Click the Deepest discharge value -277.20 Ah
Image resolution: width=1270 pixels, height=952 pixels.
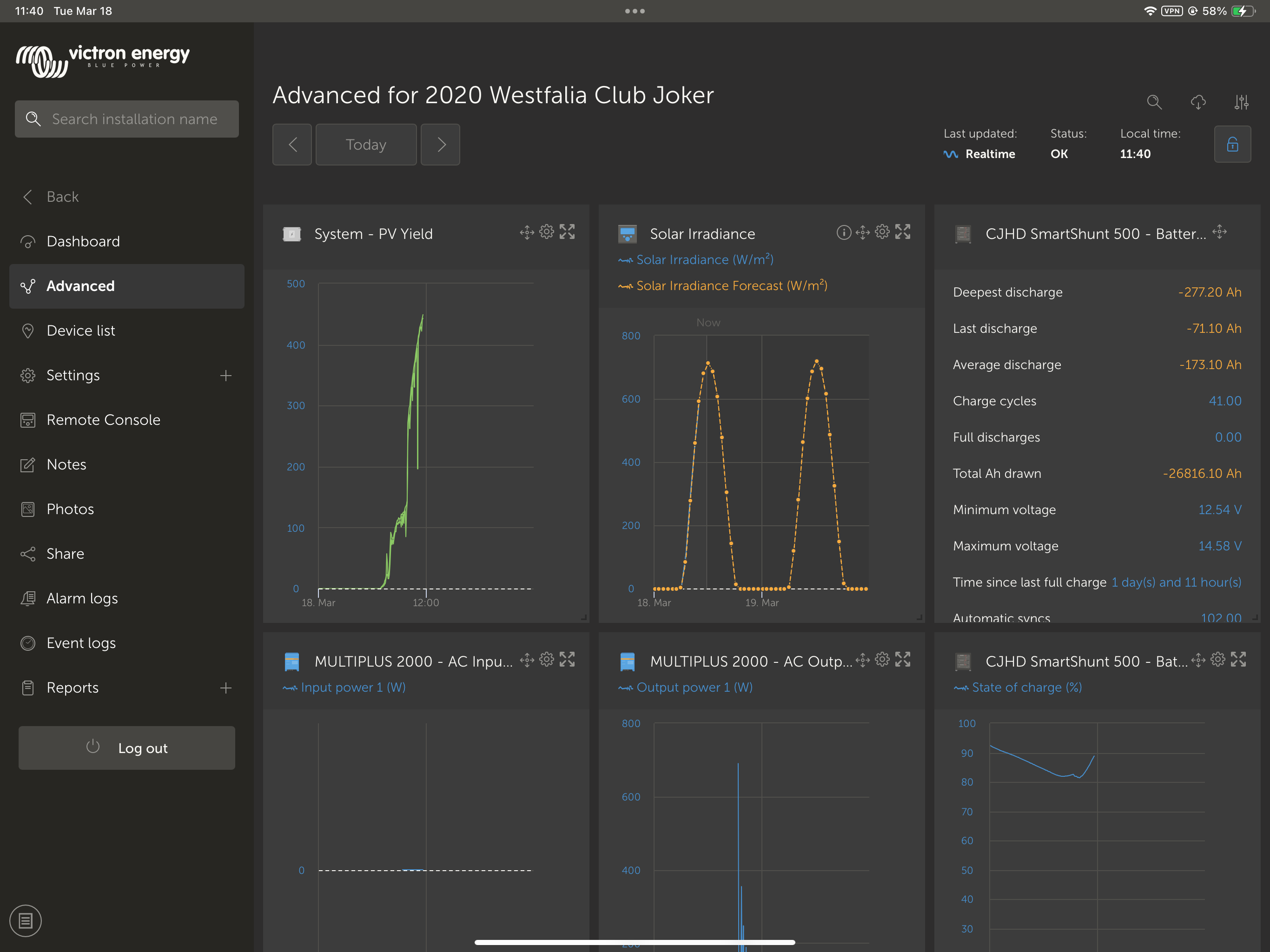coord(1210,292)
